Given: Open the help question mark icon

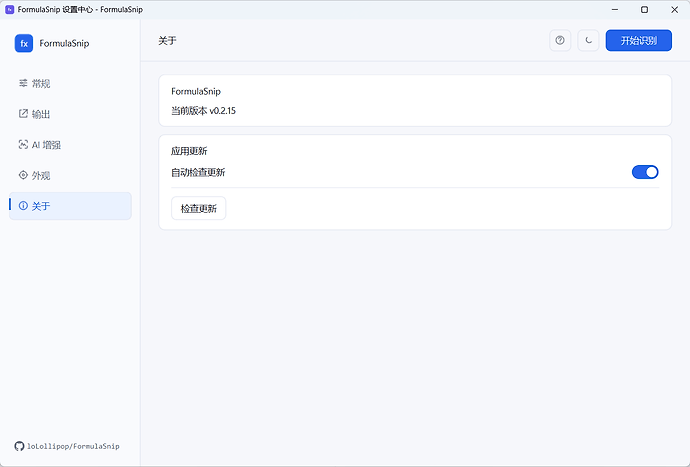Looking at the screenshot, I should pyautogui.click(x=560, y=40).
